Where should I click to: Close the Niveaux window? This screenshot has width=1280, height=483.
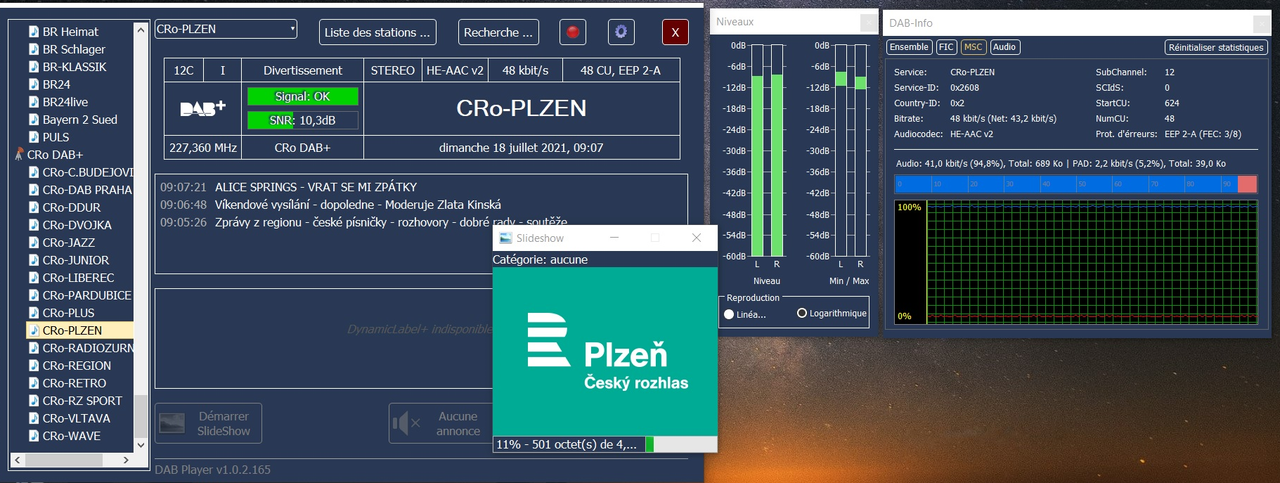click(x=867, y=21)
